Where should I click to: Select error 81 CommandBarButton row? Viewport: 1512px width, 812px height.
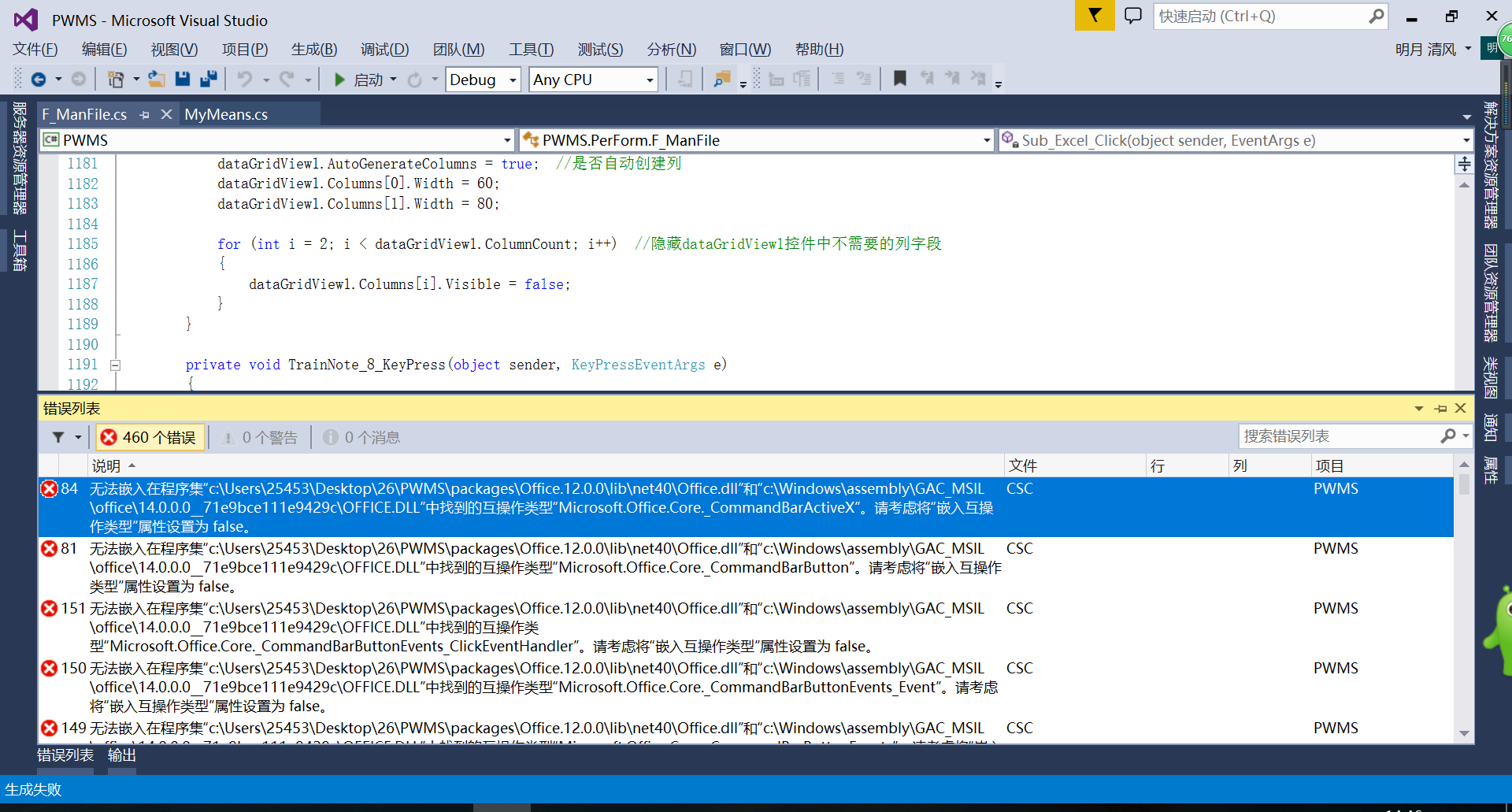click(746, 567)
